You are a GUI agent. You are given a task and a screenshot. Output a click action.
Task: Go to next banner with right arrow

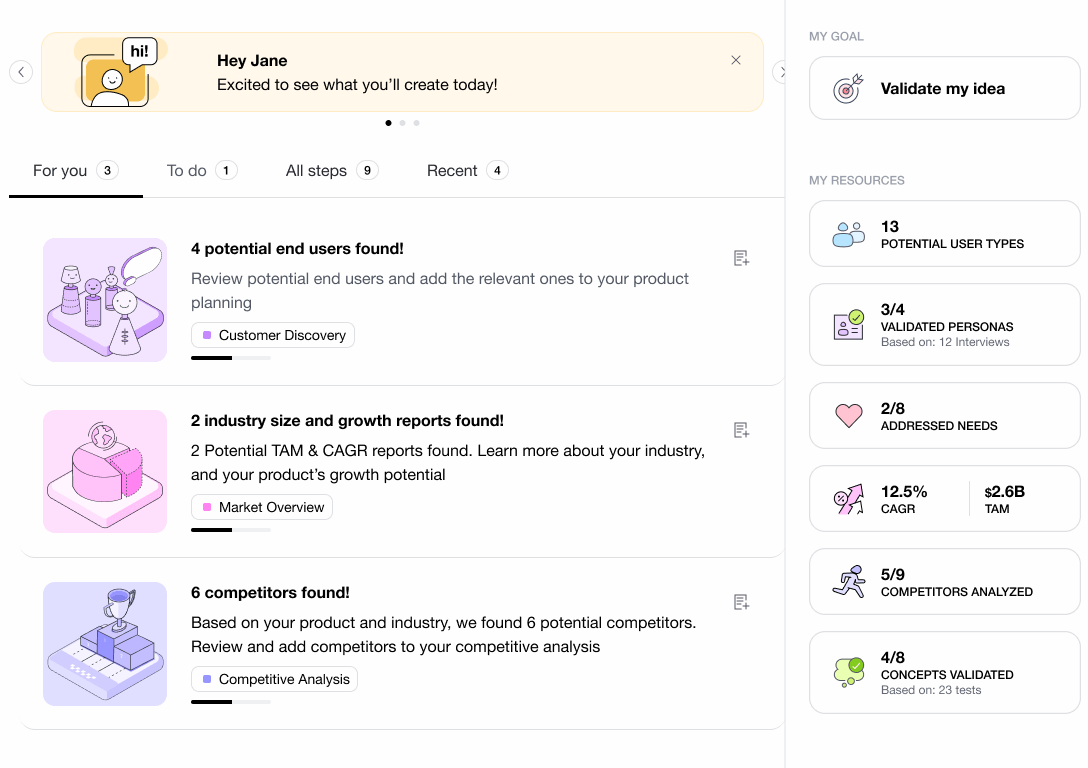coord(782,72)
